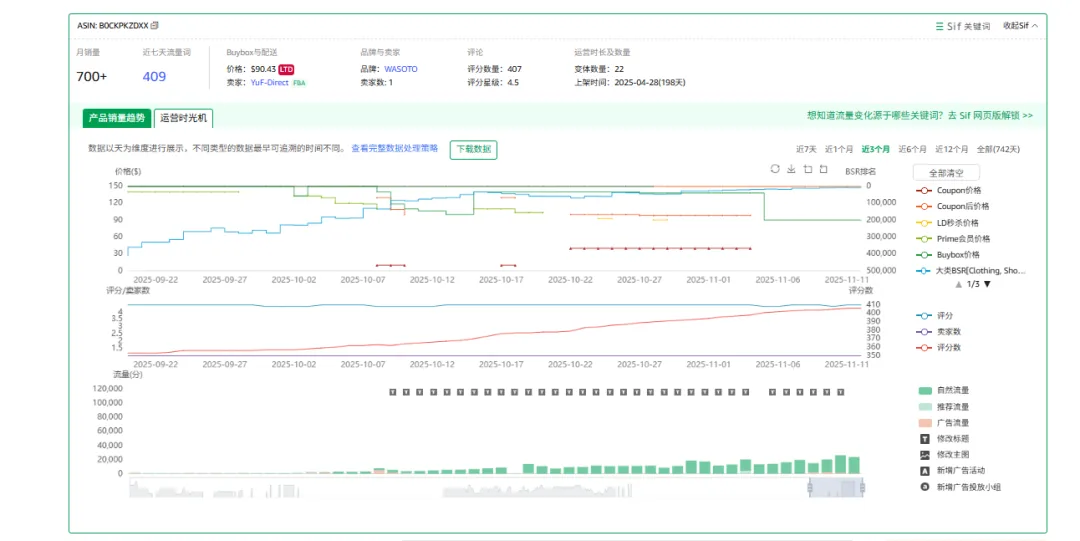Viewport: 1080px width, 541px height.
Task: Click the chart zoom-select icon
Action: (x=808, y=169)
